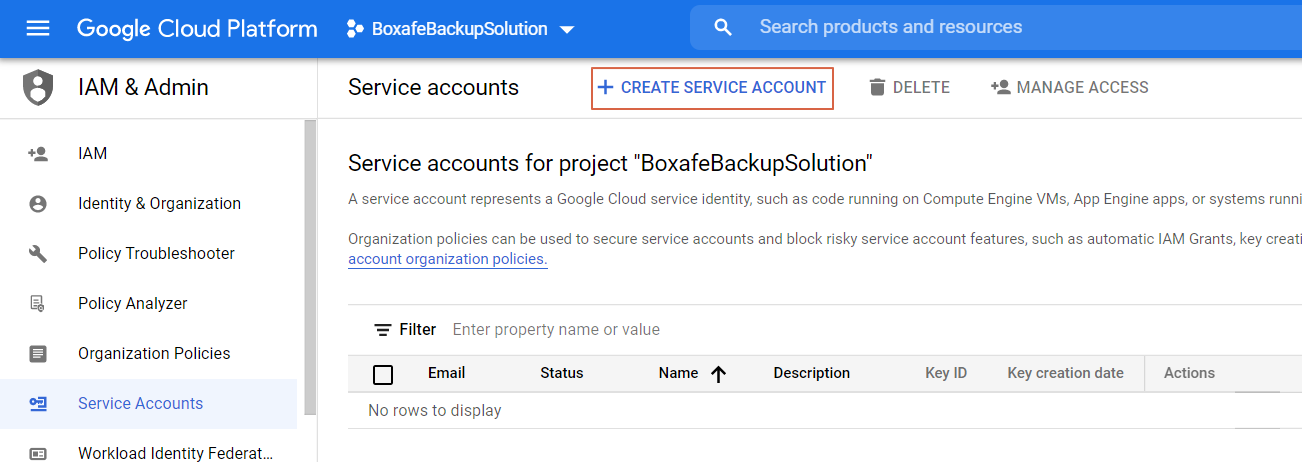The width and height of the screenshot is (1302, 462).
Task: Toggle the select-all checkbox in table header
Action: pyautogui.click(x=383, y=375)
